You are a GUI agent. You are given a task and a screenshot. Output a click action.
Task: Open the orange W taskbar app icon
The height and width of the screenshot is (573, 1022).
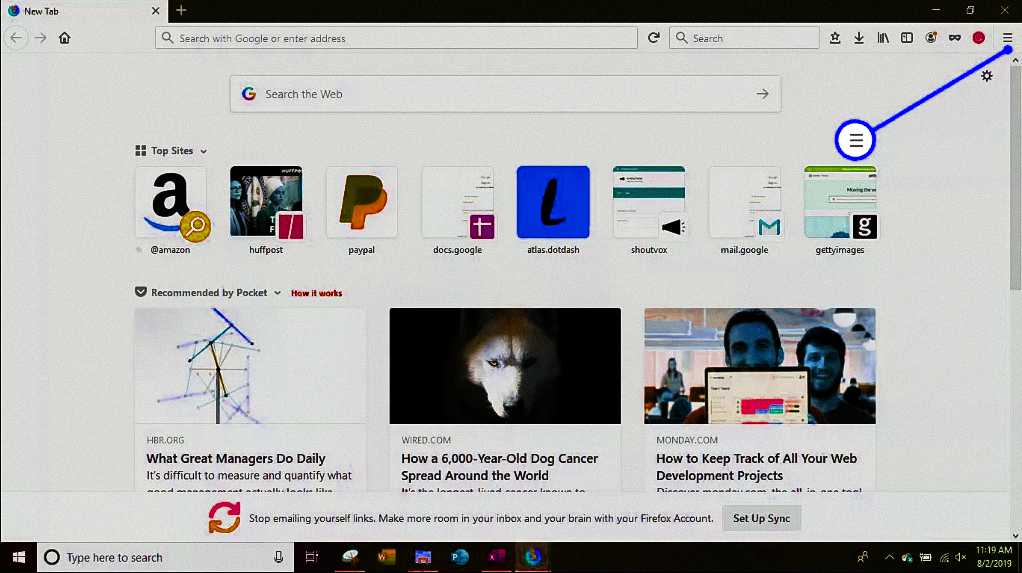click(x=387, y=557)
